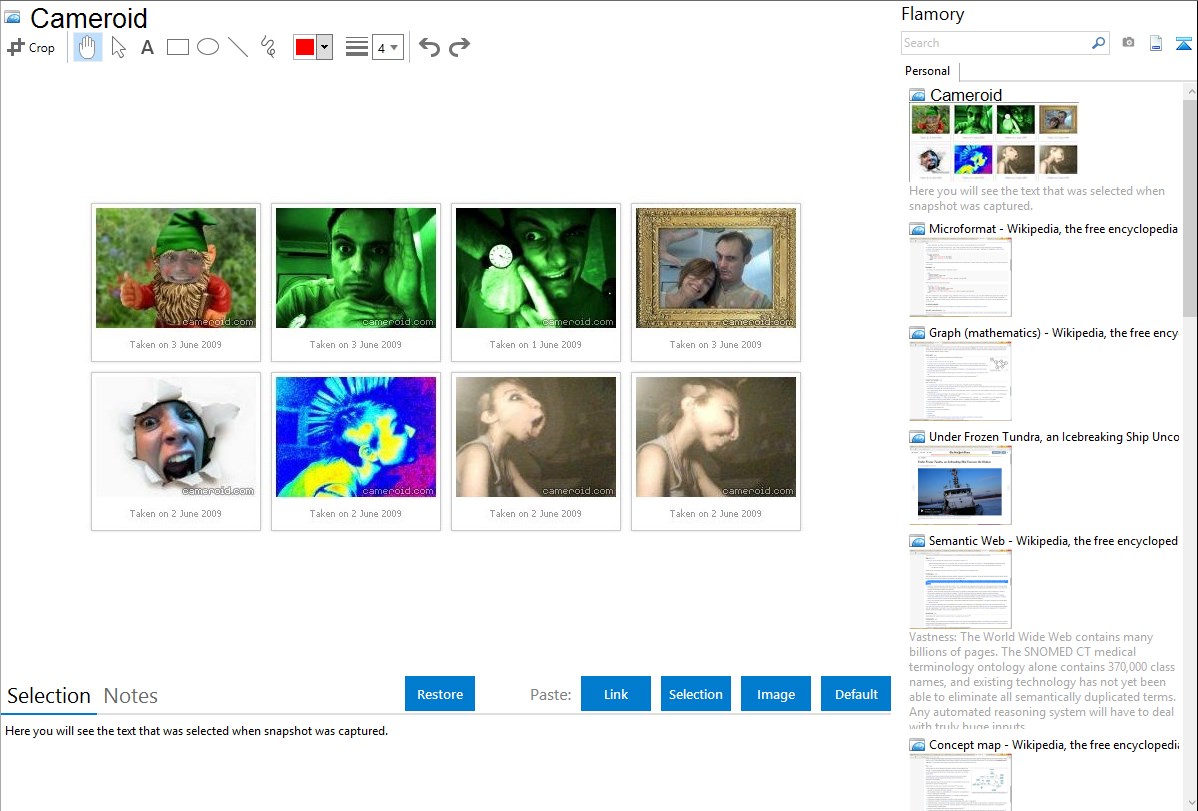Image resolution: width=1198 pixels, height=811 pixels.
Task: Open the sepia distorted face photo
Action: click(716, 437)
